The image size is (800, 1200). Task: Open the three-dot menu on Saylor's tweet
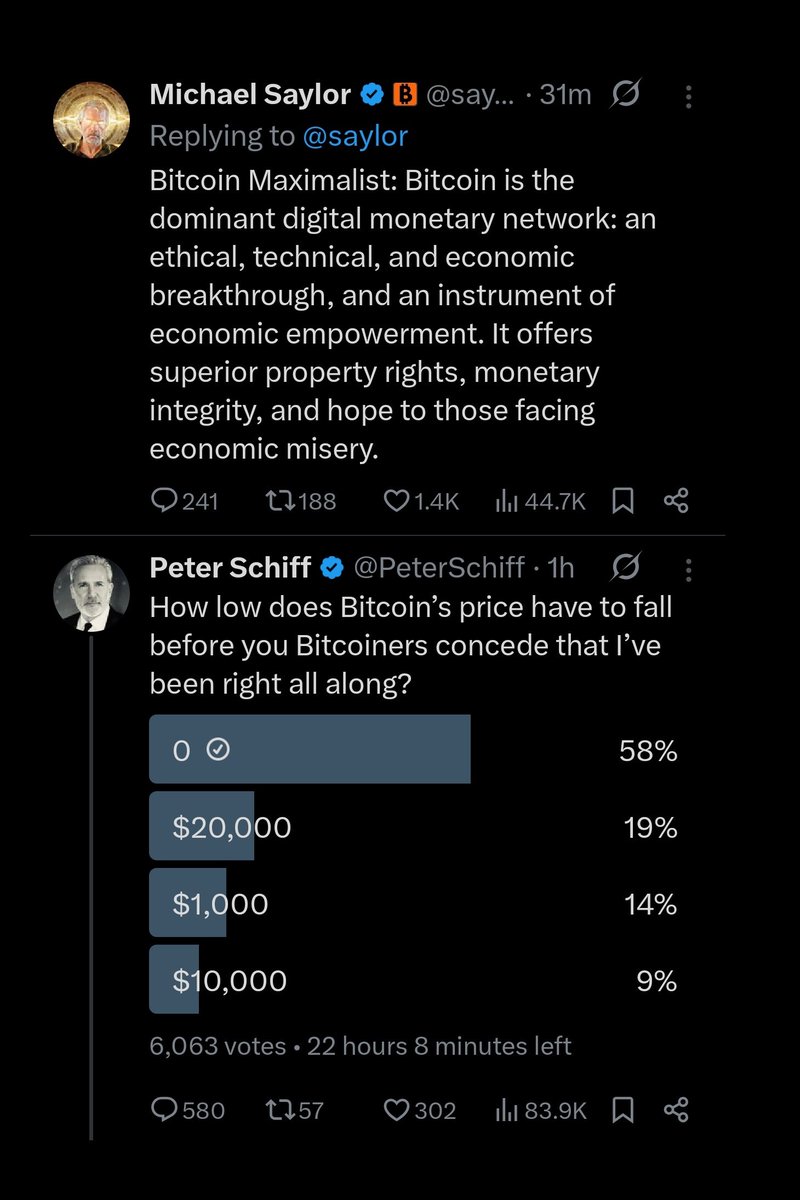pos(688,96)
